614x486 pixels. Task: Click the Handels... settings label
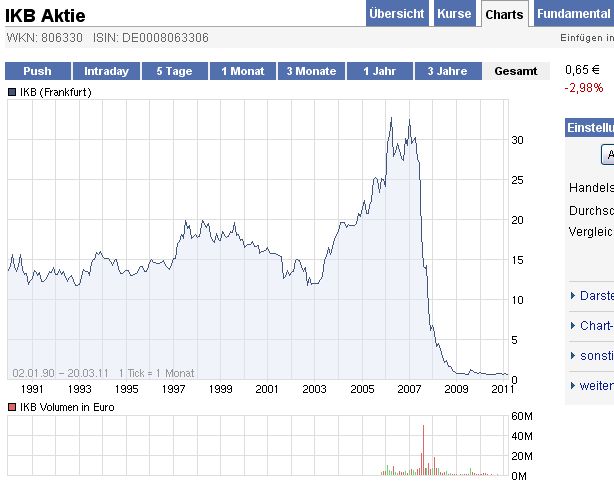coord(591,188)
